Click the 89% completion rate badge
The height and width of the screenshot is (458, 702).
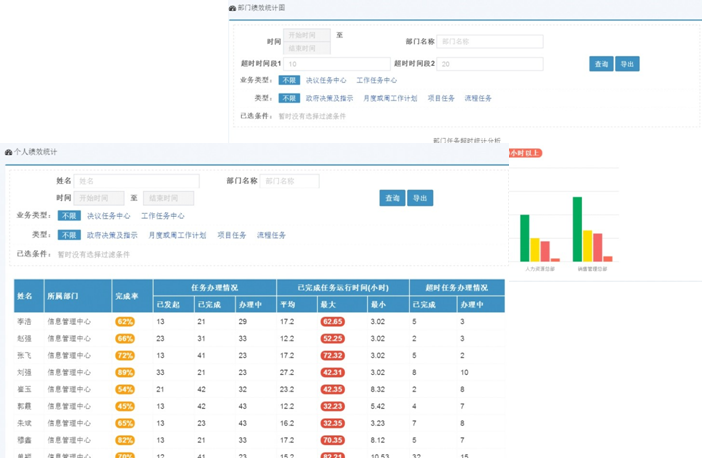125,372
